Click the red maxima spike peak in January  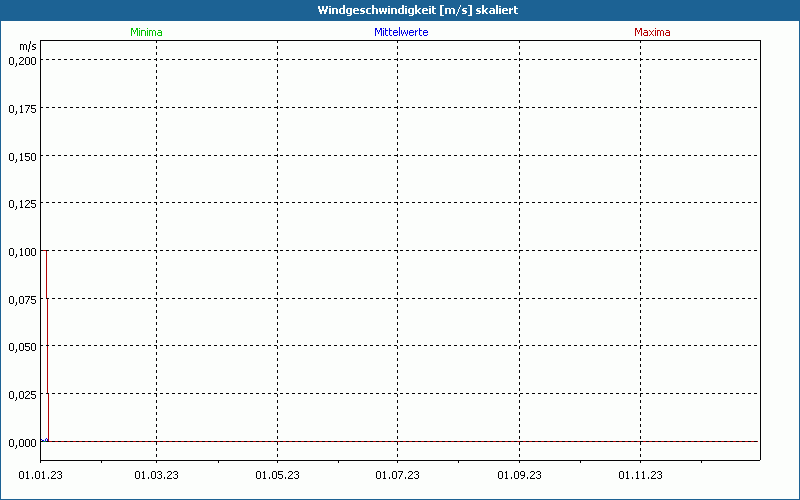[46, 251]
